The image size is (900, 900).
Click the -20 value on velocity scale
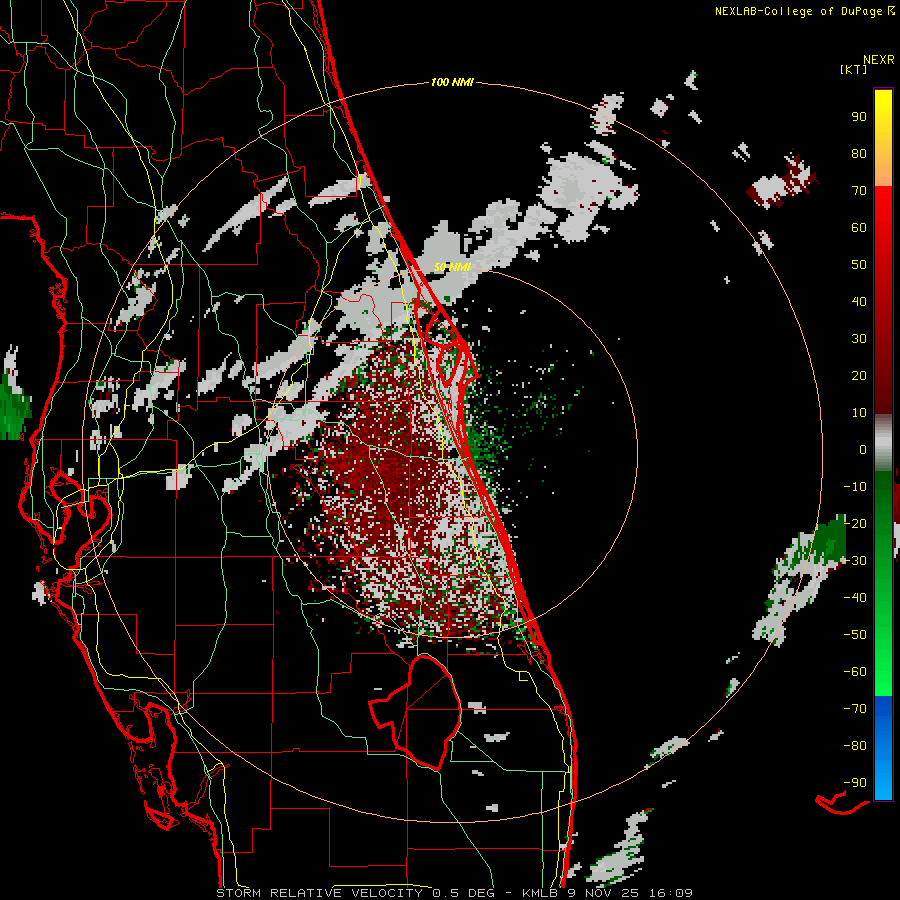point(855,523)
